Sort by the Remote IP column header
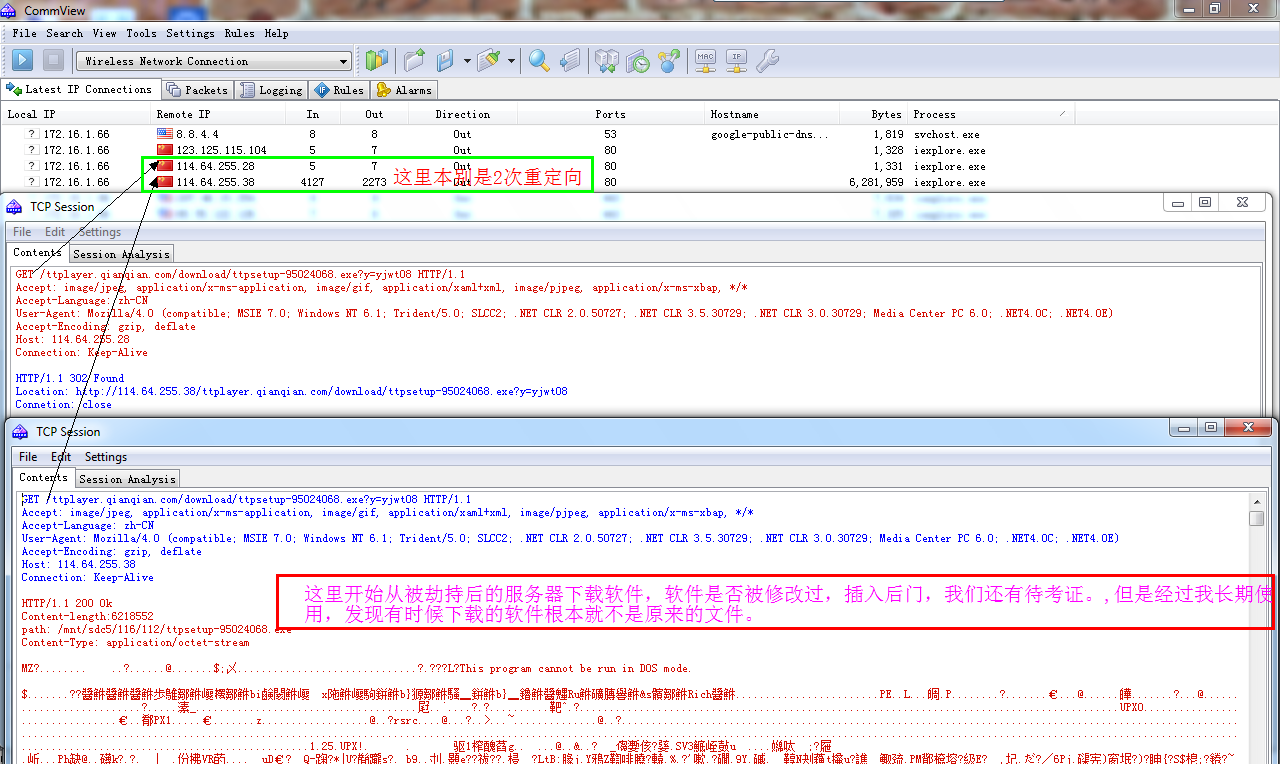 218,114
